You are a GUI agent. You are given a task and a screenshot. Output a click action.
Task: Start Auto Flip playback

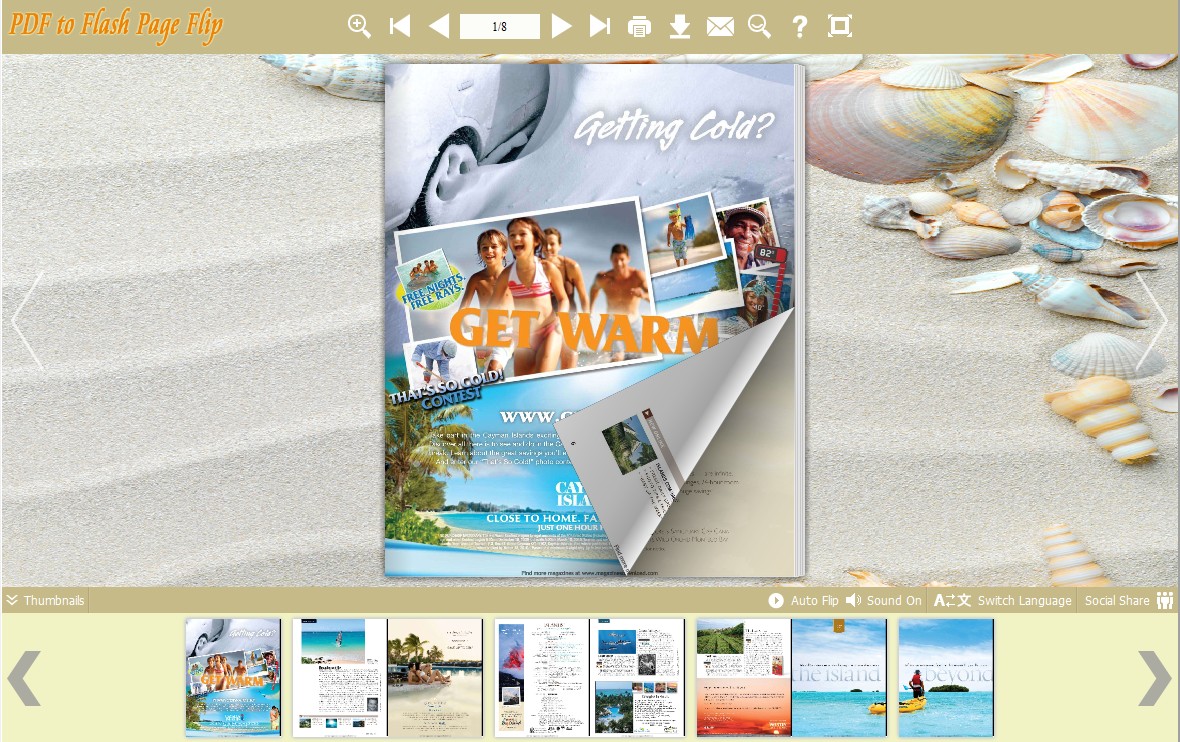(x=803, y=601)
